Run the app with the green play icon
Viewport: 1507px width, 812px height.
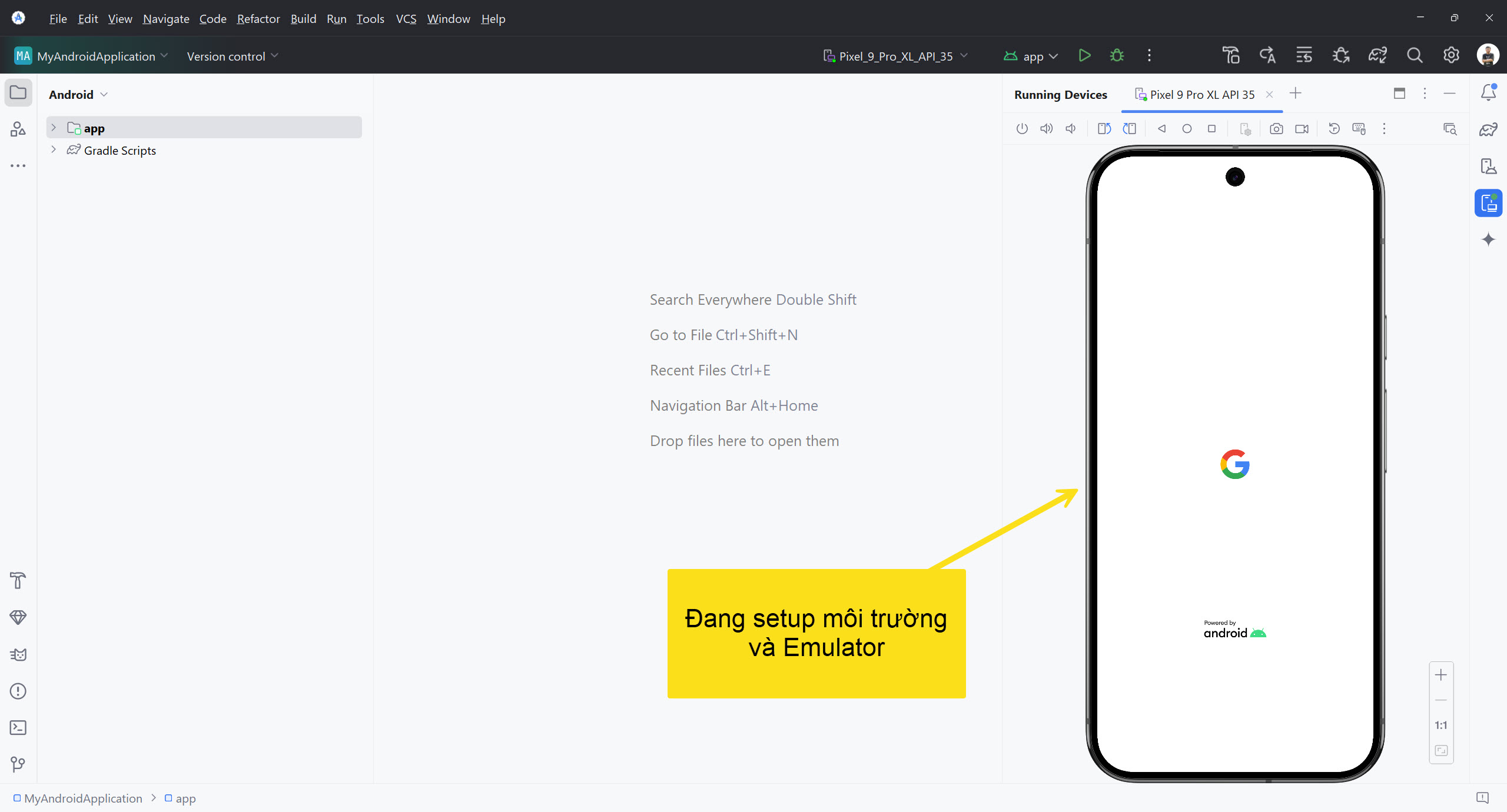[x=1084, y=56]
